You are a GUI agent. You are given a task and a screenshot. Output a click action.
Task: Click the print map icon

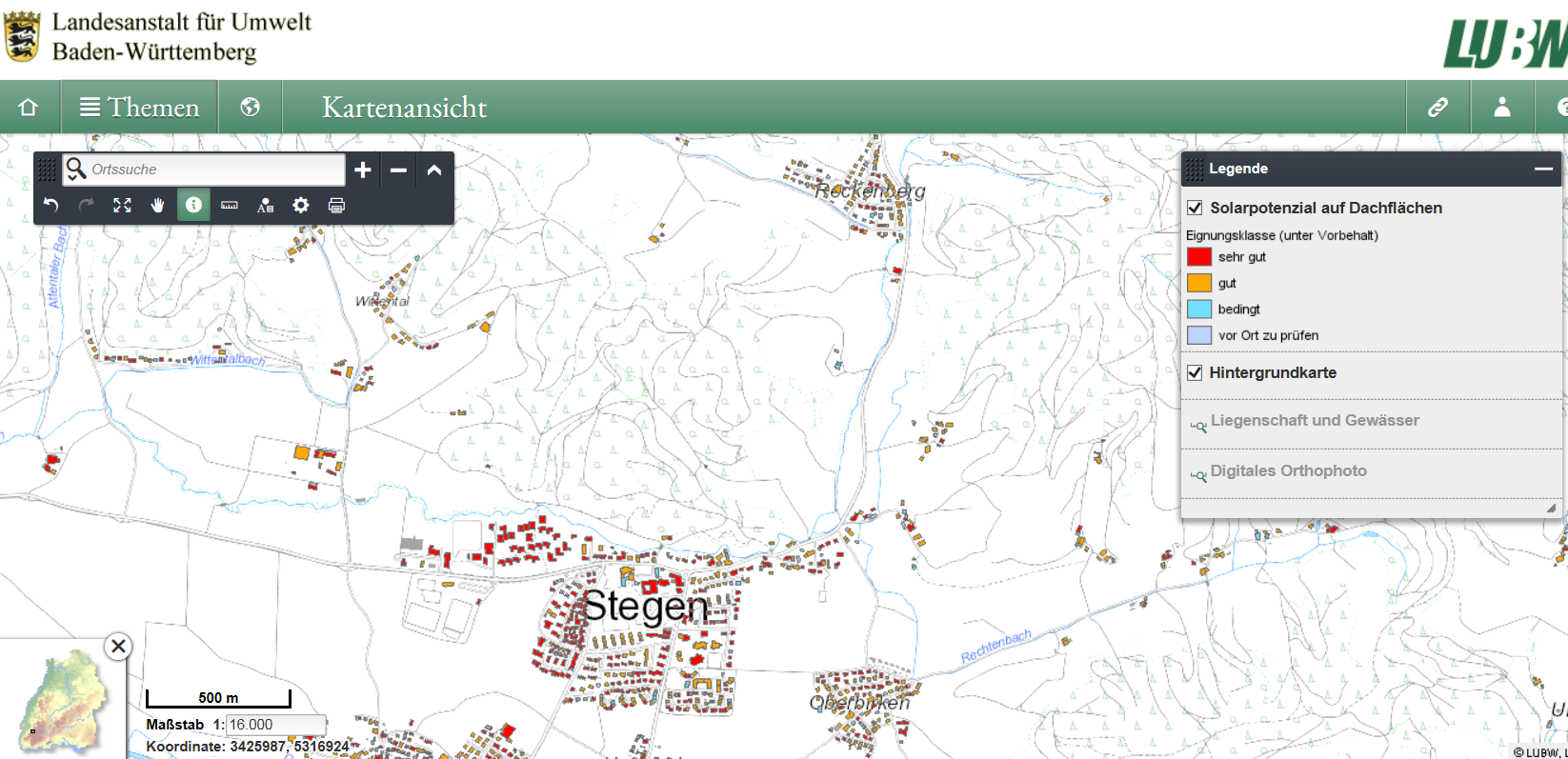(336, 205)
